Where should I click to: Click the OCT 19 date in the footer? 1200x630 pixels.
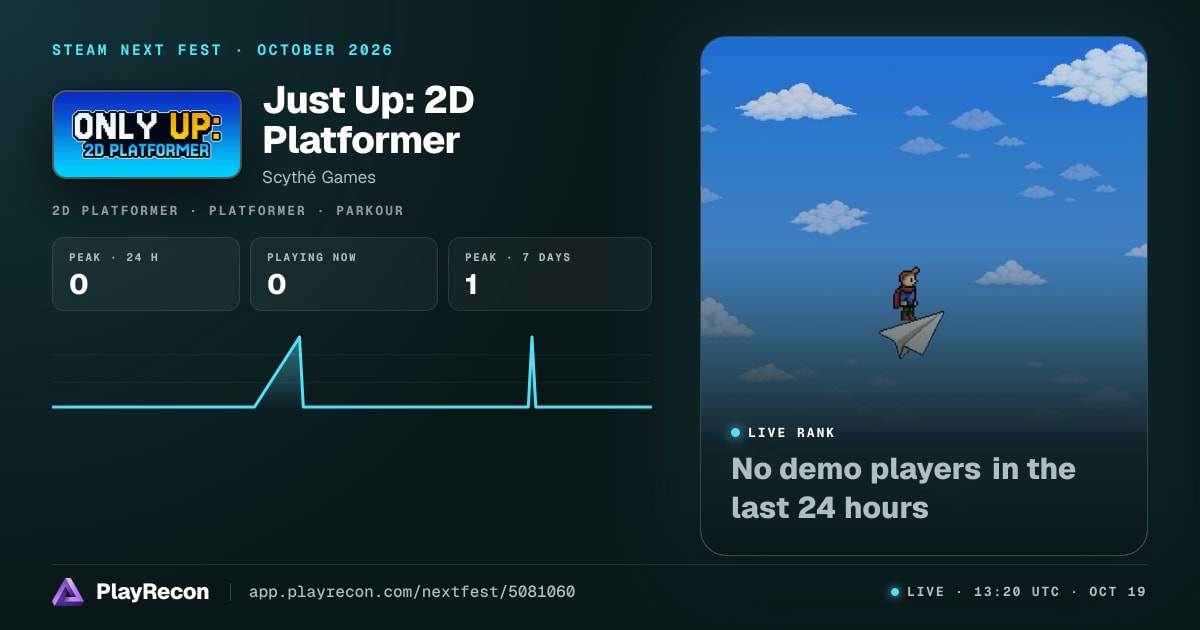tap(1118, 592)
